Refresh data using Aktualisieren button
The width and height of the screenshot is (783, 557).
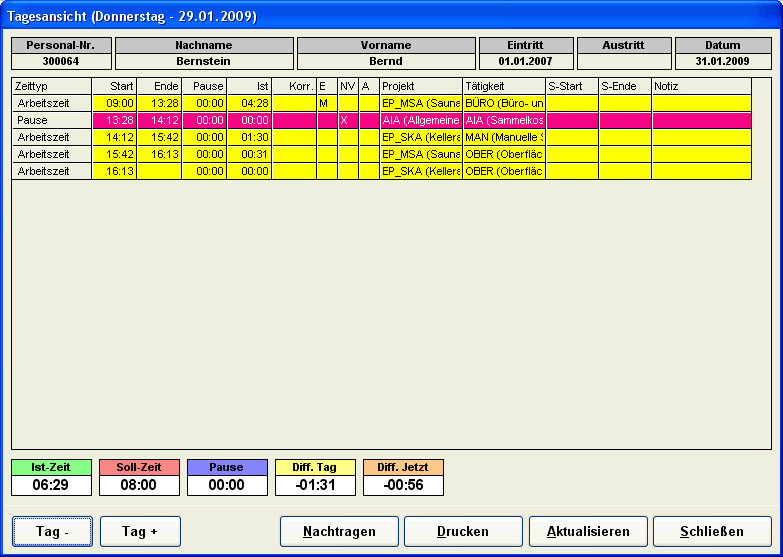(587, 532)
